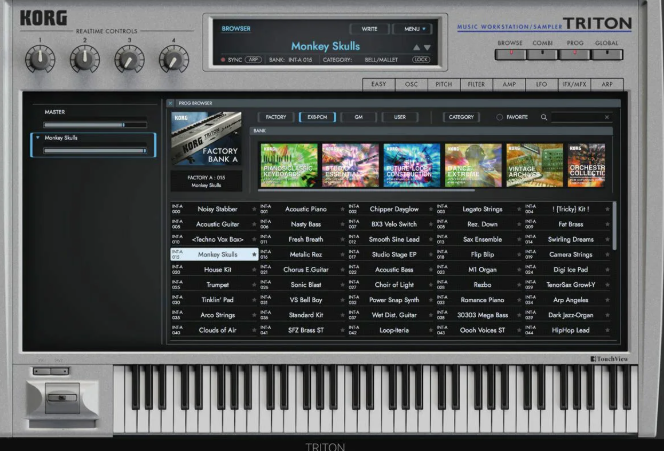Star the Arp Angeles program
664x451 pixels.
(x=607, y=300)
